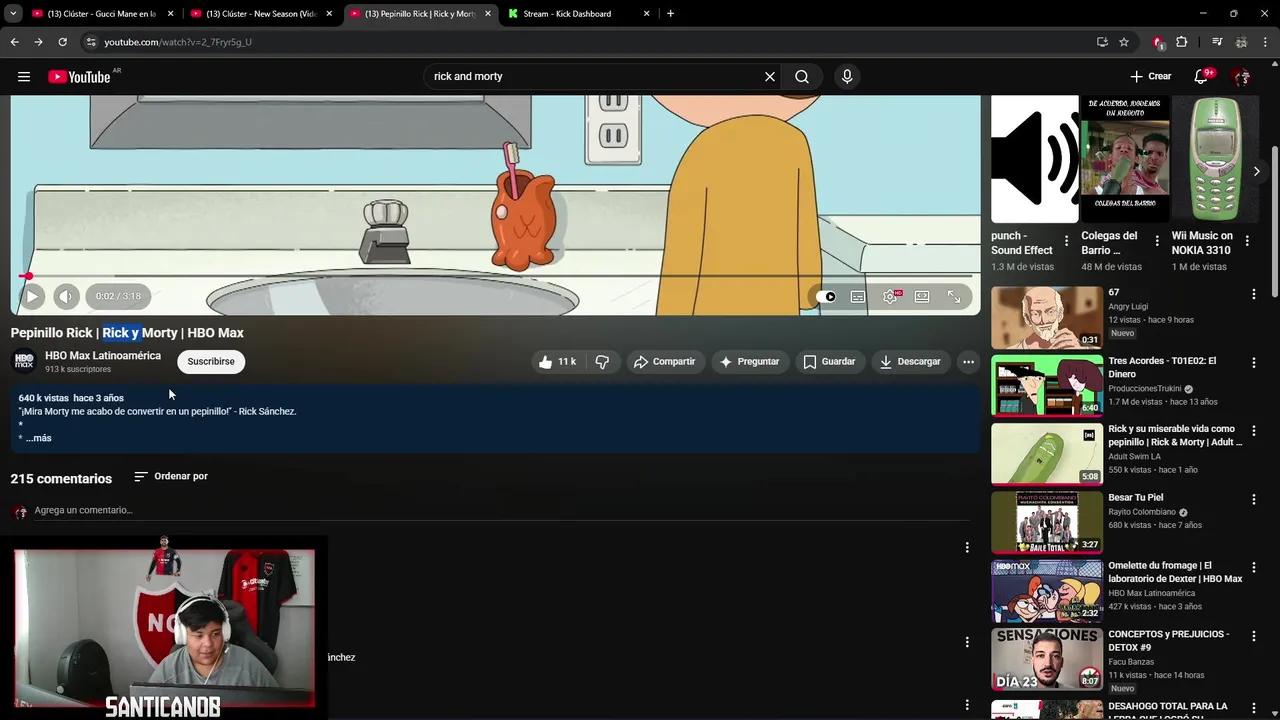Open options for CONCEPTOS y PREJUICIOS video
The image size is (1280, 720).
coord(1254,636)
